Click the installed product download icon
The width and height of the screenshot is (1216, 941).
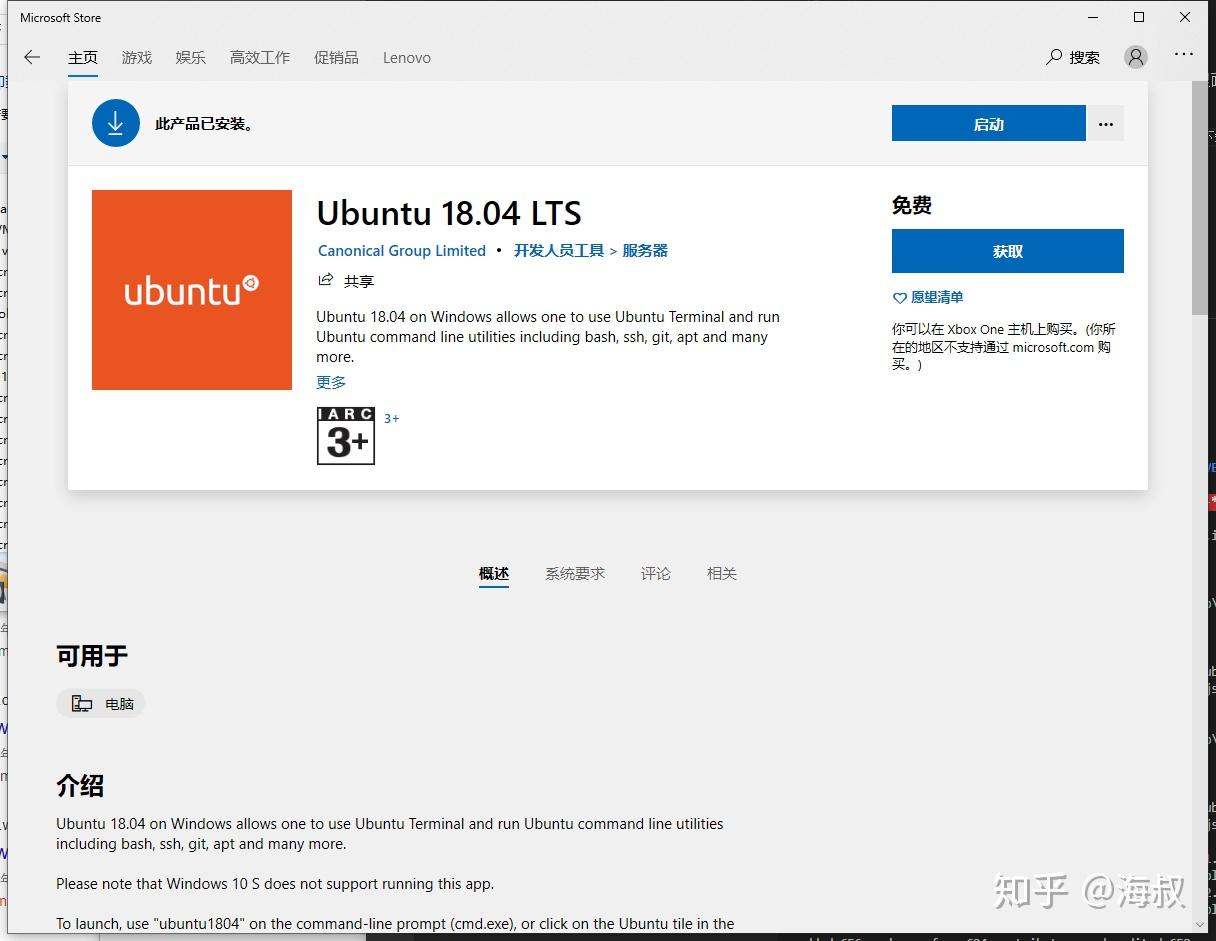pos(115,122)
